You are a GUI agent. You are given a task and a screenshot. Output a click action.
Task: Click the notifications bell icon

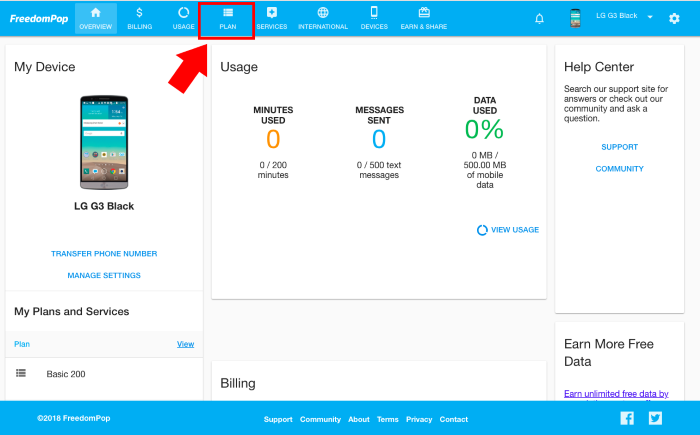tap(539, 19)
